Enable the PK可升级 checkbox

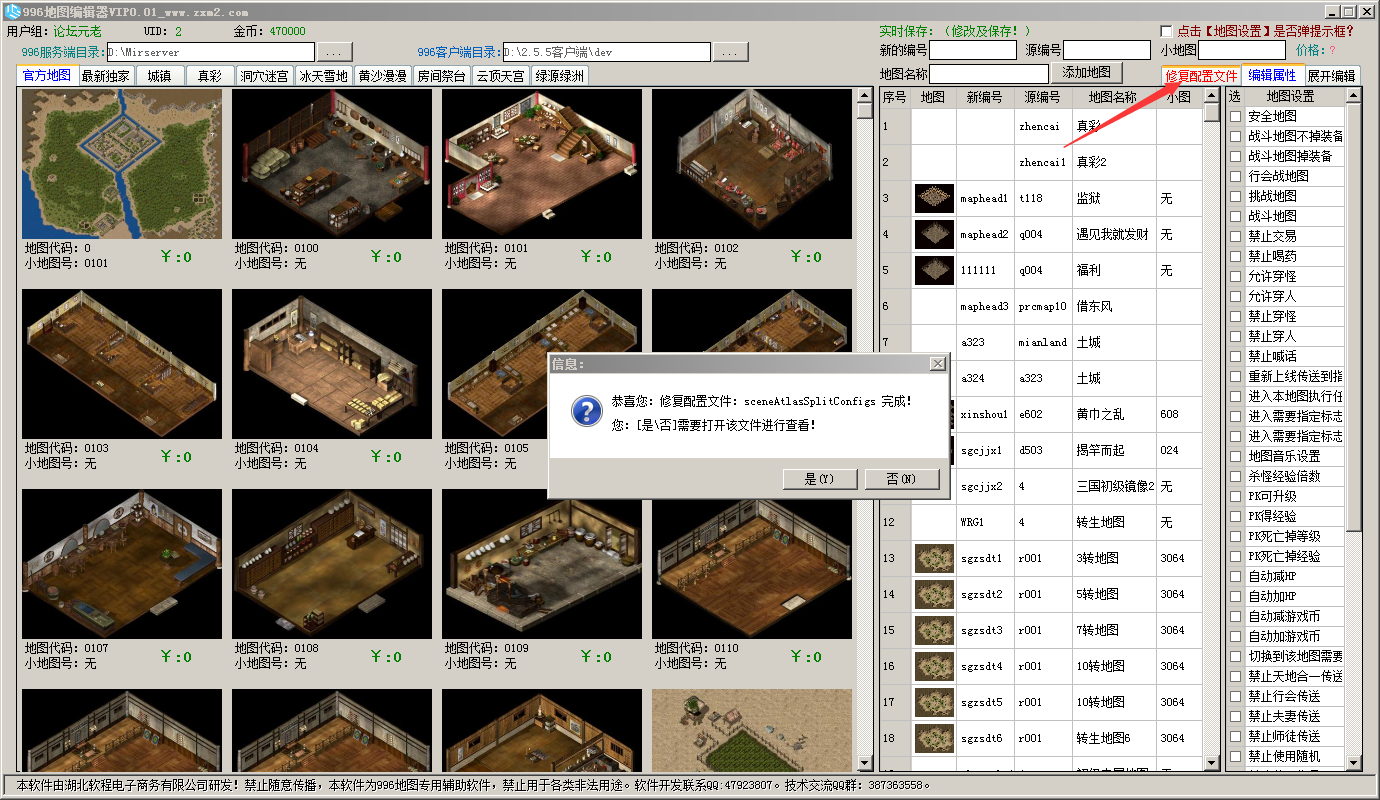(1236, 496)
